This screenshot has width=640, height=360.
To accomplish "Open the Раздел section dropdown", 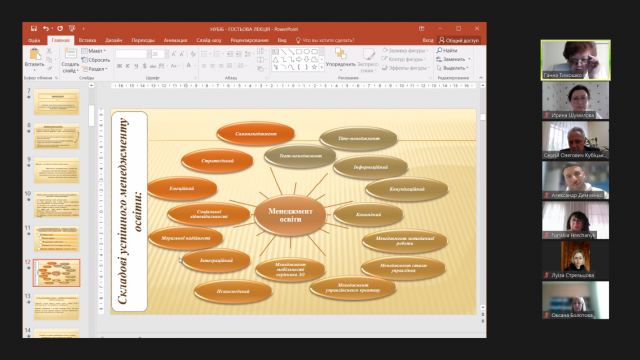I will coord(95,69).
